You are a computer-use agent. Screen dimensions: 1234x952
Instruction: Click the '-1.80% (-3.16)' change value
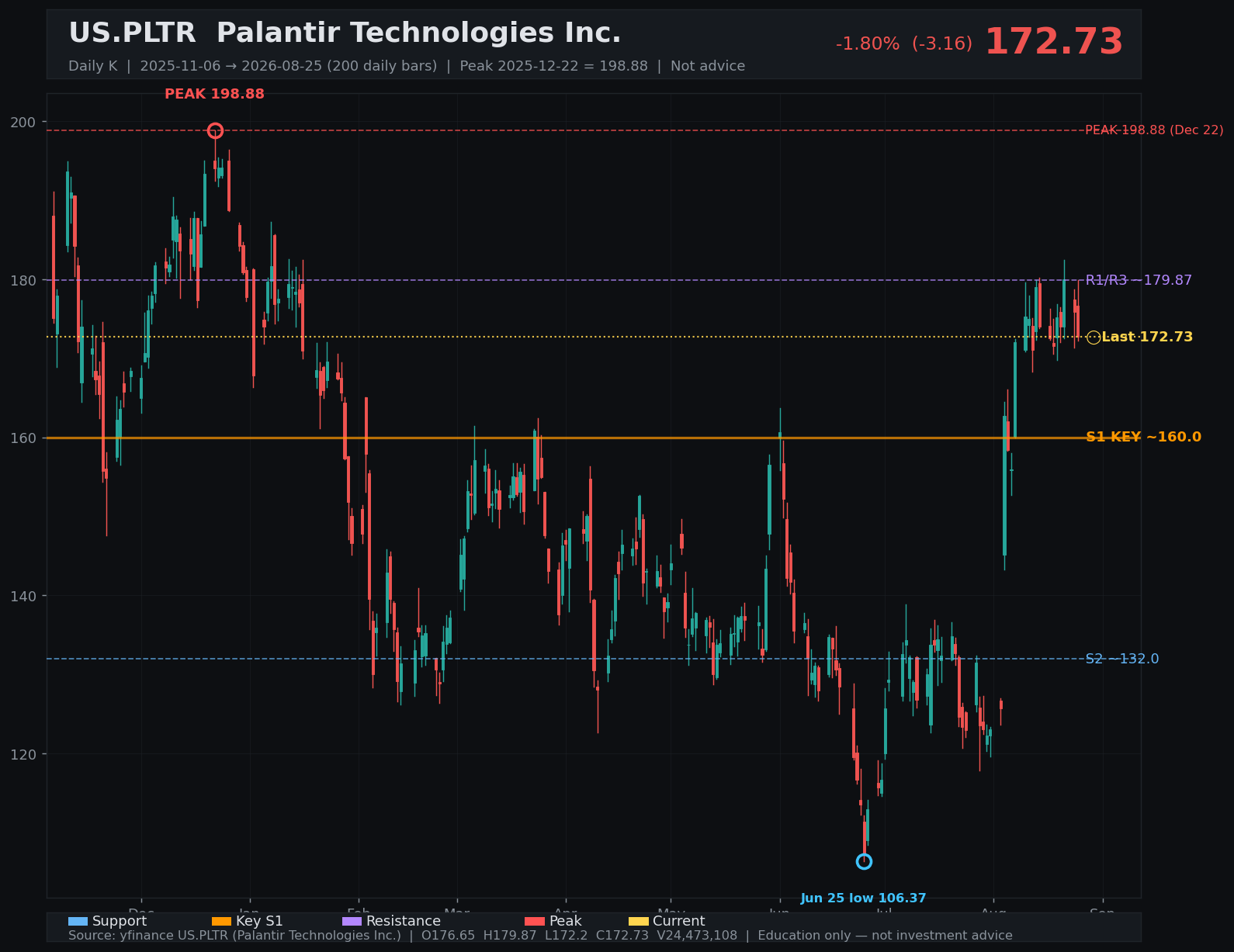tap(904, 43)
